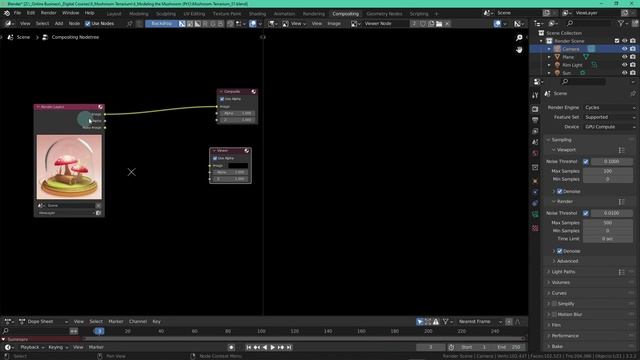Collapse the Sampling panel
The width and height of the screenshot is (640, 360).
562,140
